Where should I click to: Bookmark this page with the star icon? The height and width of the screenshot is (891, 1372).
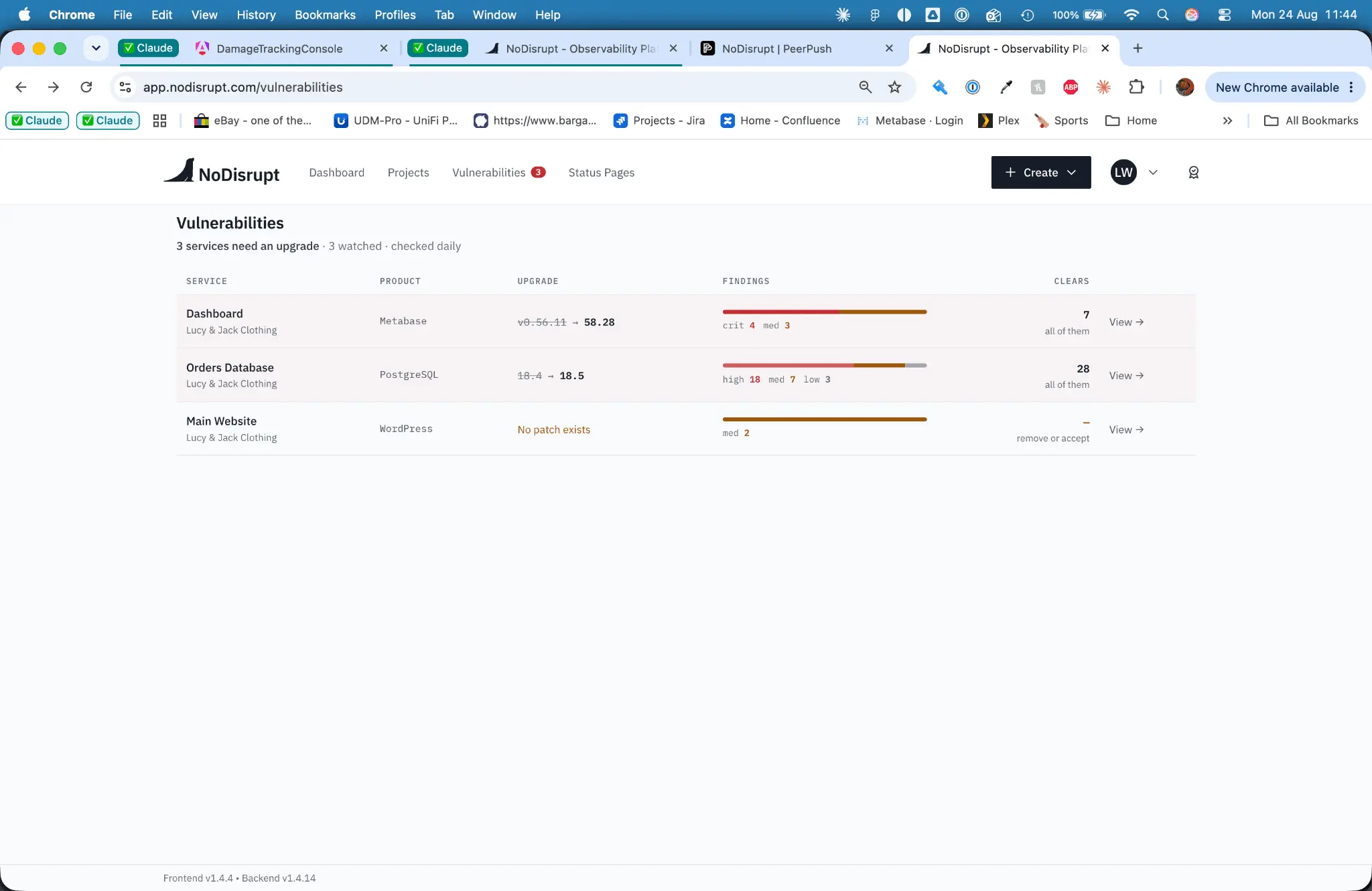pyautogui.click(x=895, y=87)
